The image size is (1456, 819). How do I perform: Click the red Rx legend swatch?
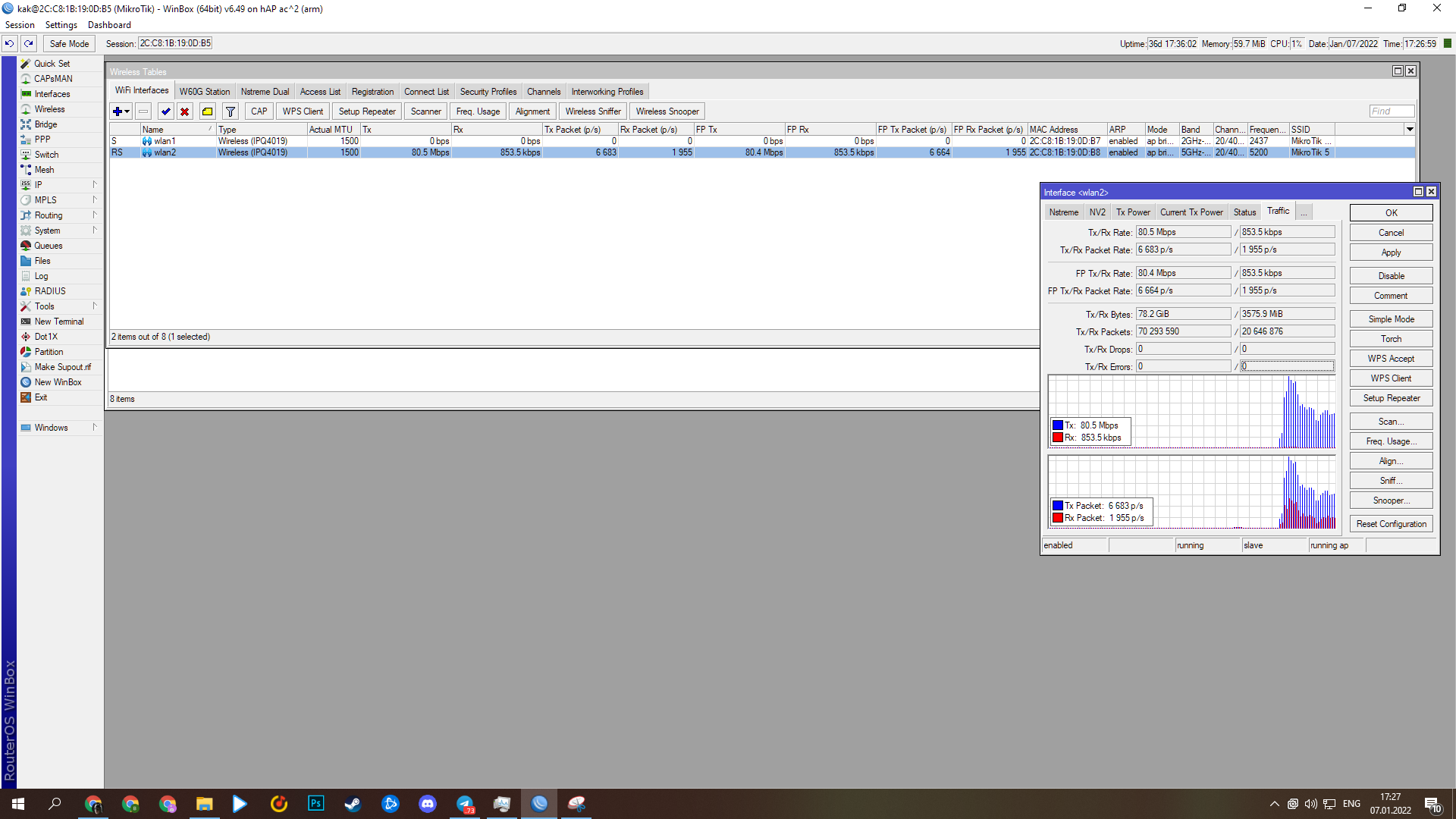coord(1057,438)
